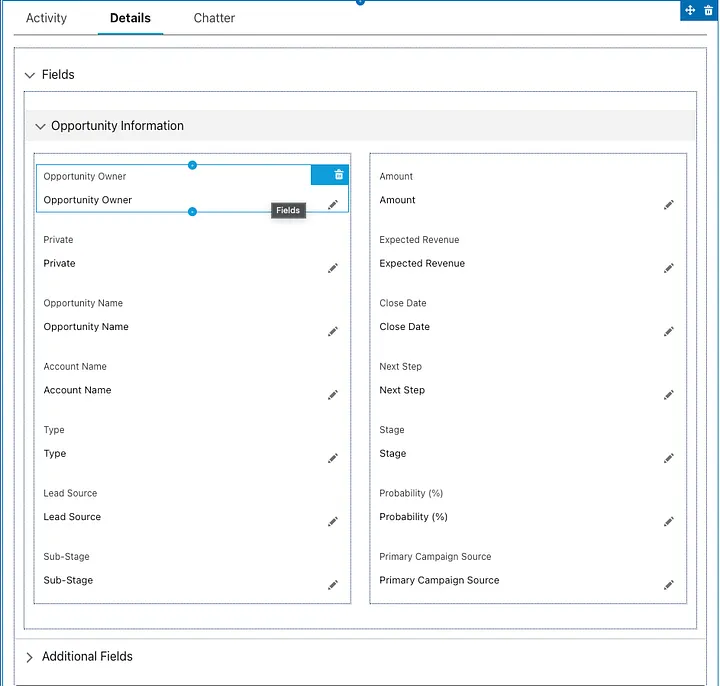720x686 pixels.
Task: Select the Stage field
Action: tap(528, 442)
